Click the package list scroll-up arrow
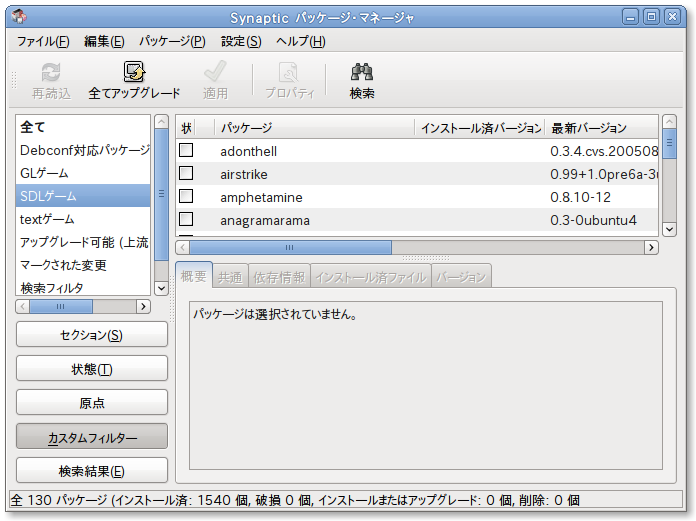Image resolution: width=696 pixels, height=521 pixels. 669,122
